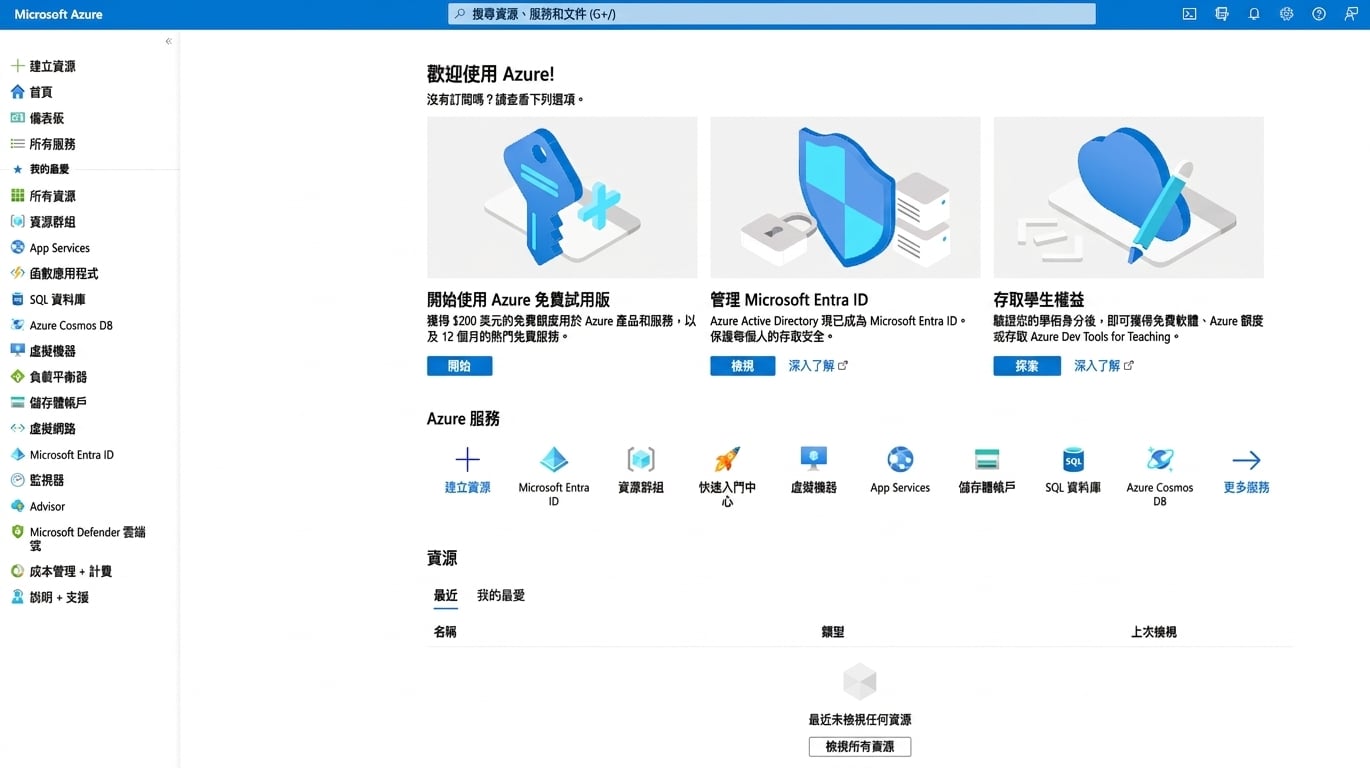
Task: Collapse the left sidebar with the chevron
Action: (x=168, y=41)
